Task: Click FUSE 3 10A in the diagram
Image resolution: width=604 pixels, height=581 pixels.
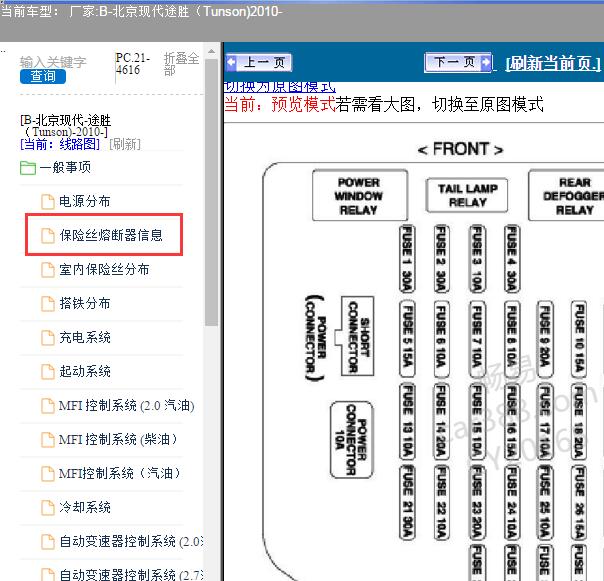Action: click(x=476, y=259)
